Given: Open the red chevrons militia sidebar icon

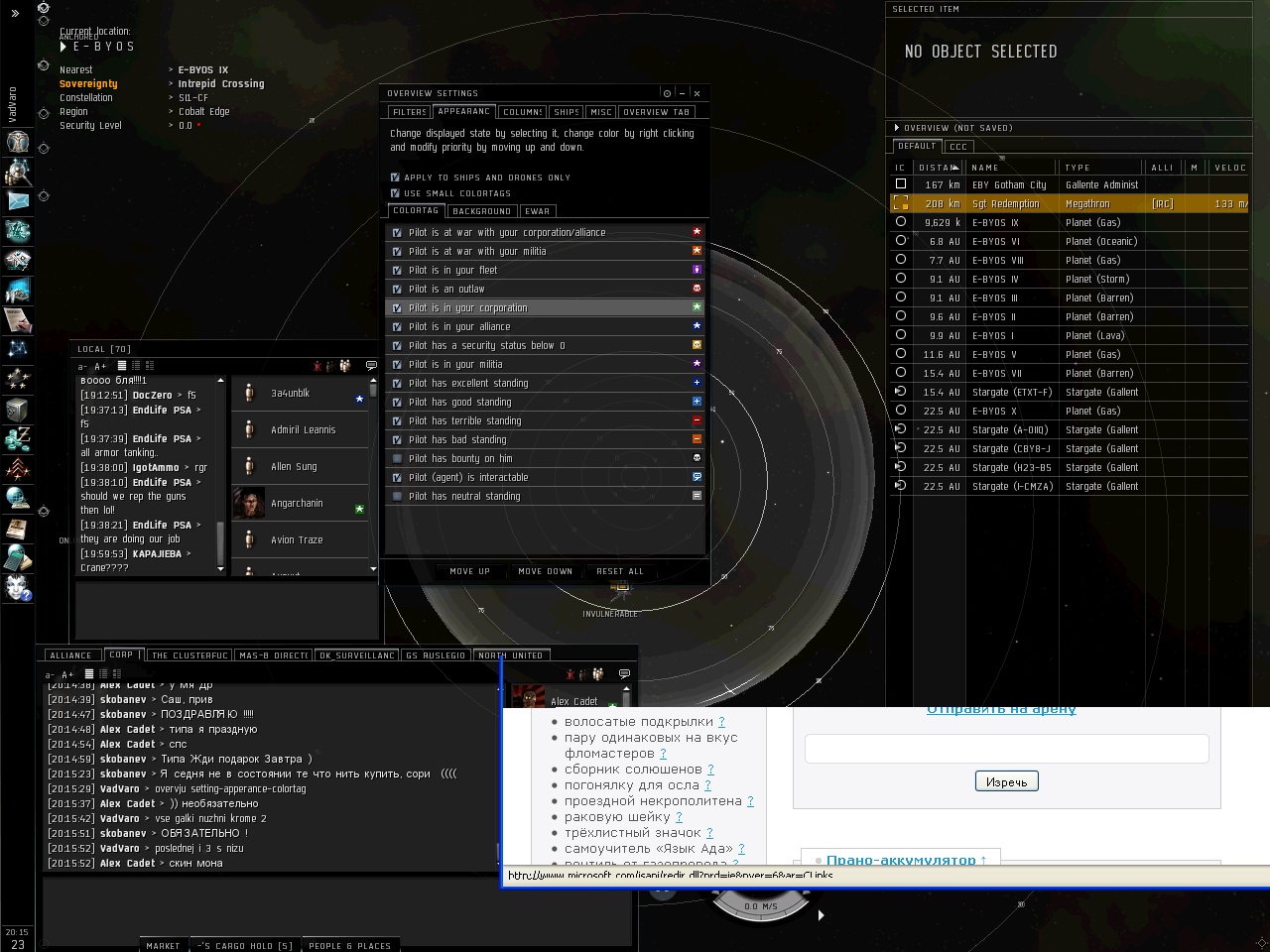Looking at the screenshot, I should point(18,469).
